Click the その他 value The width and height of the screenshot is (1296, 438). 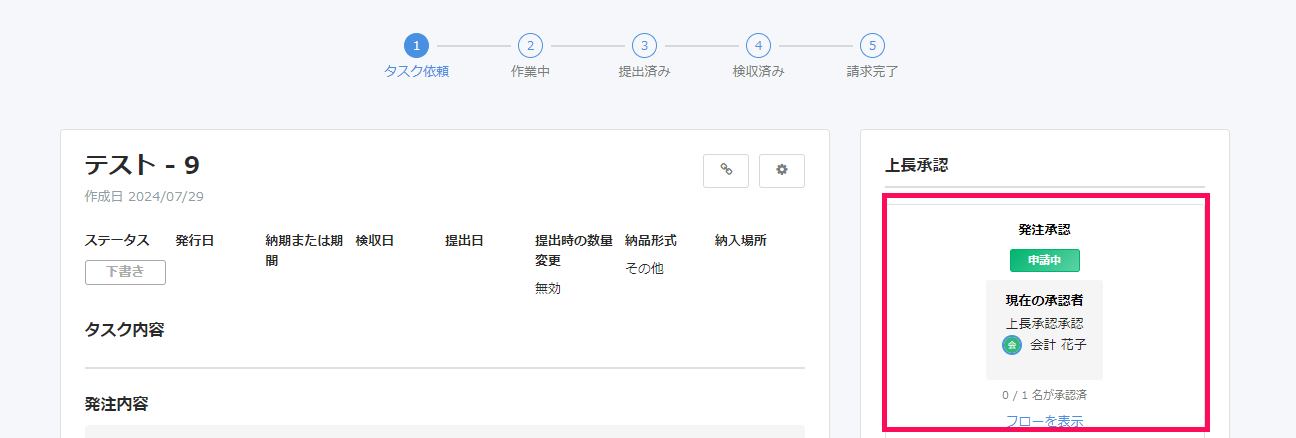pos(644,268)
